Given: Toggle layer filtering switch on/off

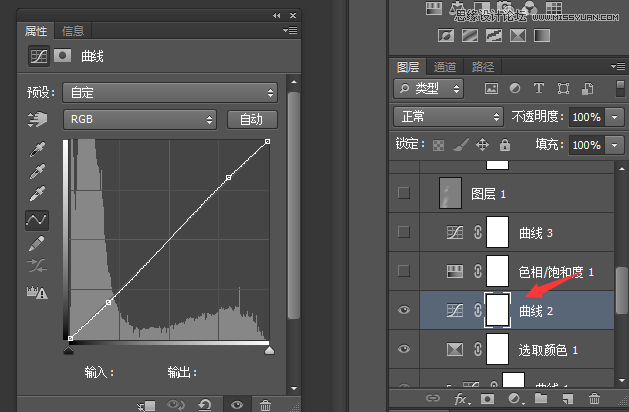Looking at the screenshot, I should coord(620,88).
